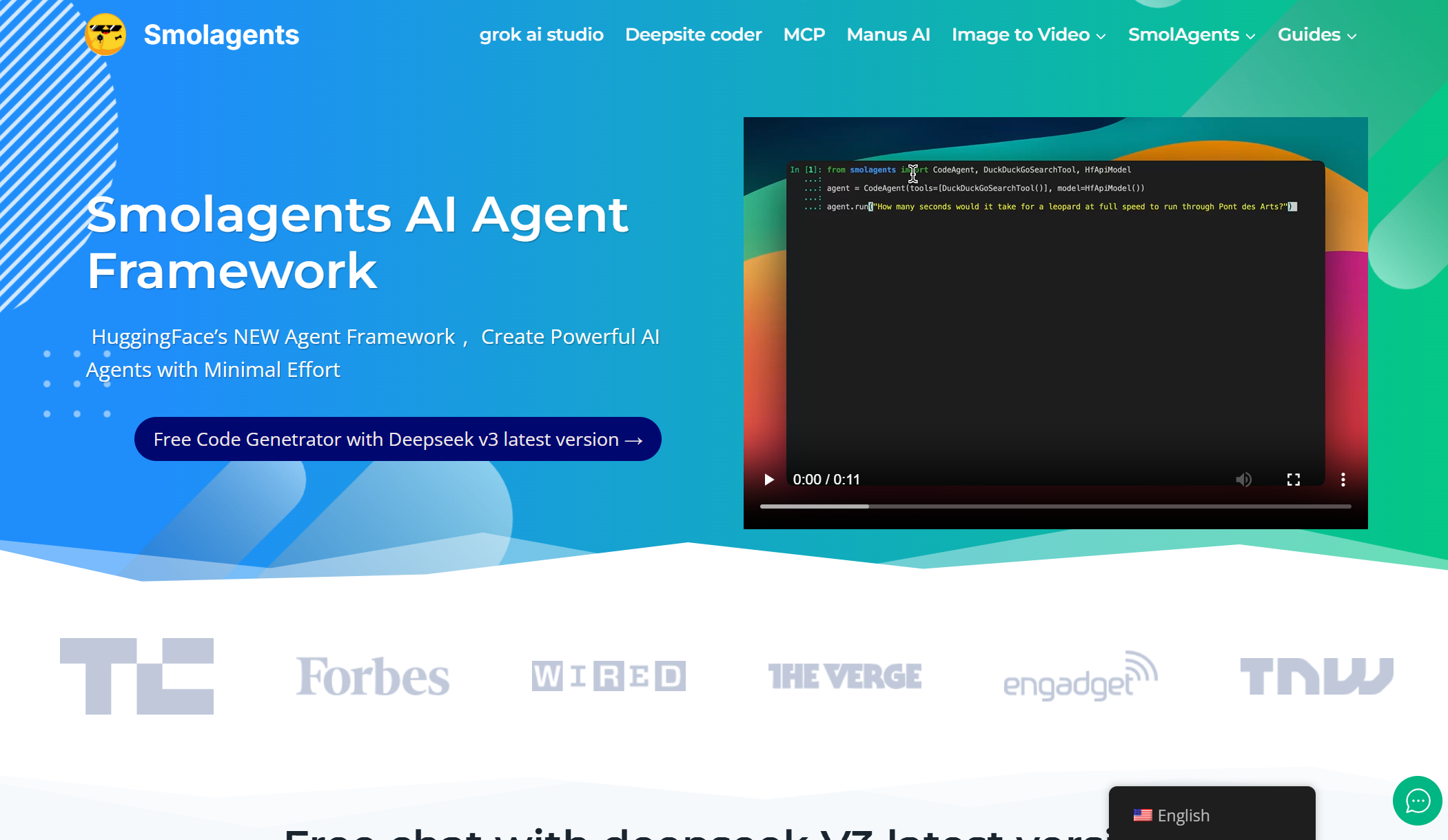Viewport: 1448px width, 840px height.
Task: Open video more options three-dot menu
Action: point(1343,480)
